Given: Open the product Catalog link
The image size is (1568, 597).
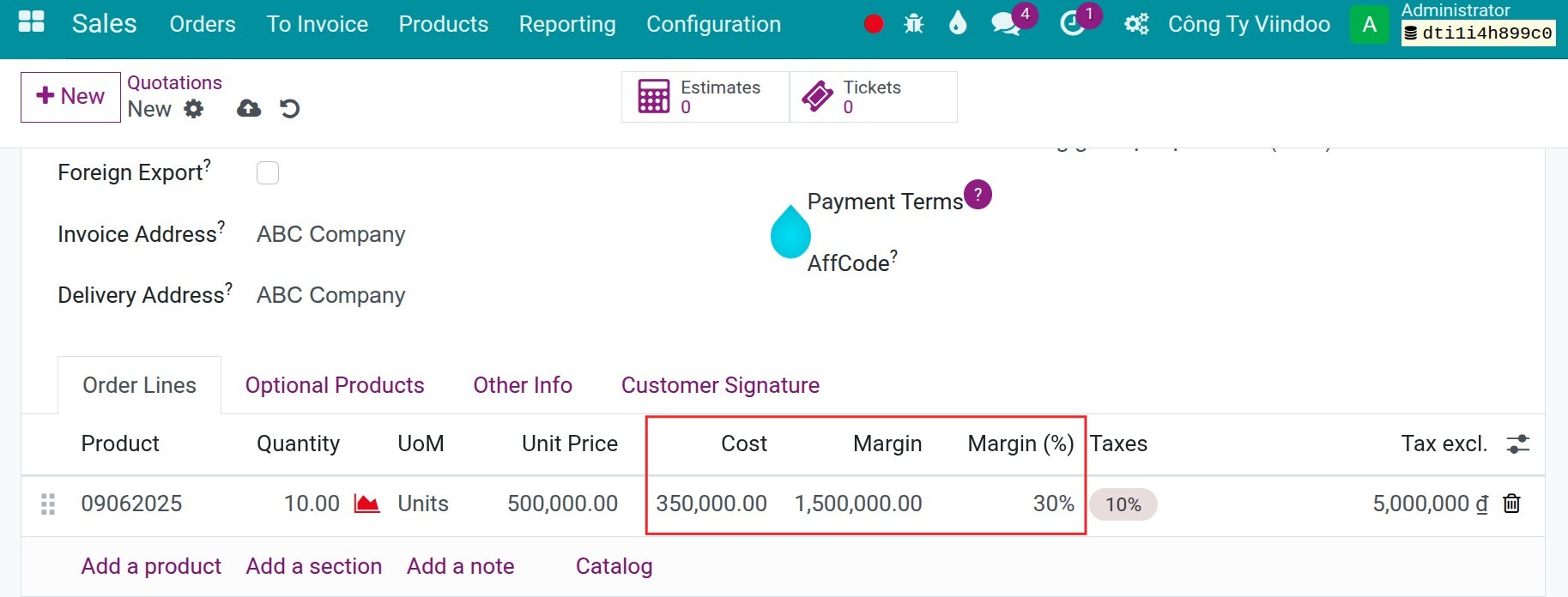Looking at the screenshot, I should click(x=614, y=566).
